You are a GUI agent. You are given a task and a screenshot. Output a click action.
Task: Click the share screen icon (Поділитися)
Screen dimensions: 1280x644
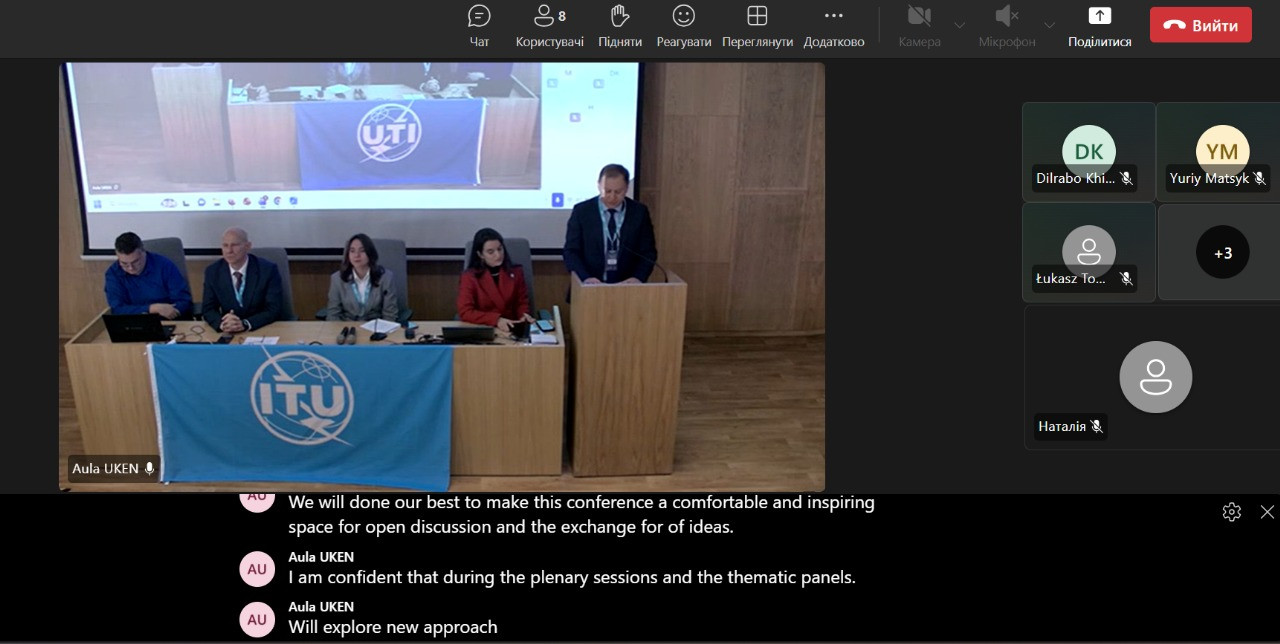tap(1099, 25)
